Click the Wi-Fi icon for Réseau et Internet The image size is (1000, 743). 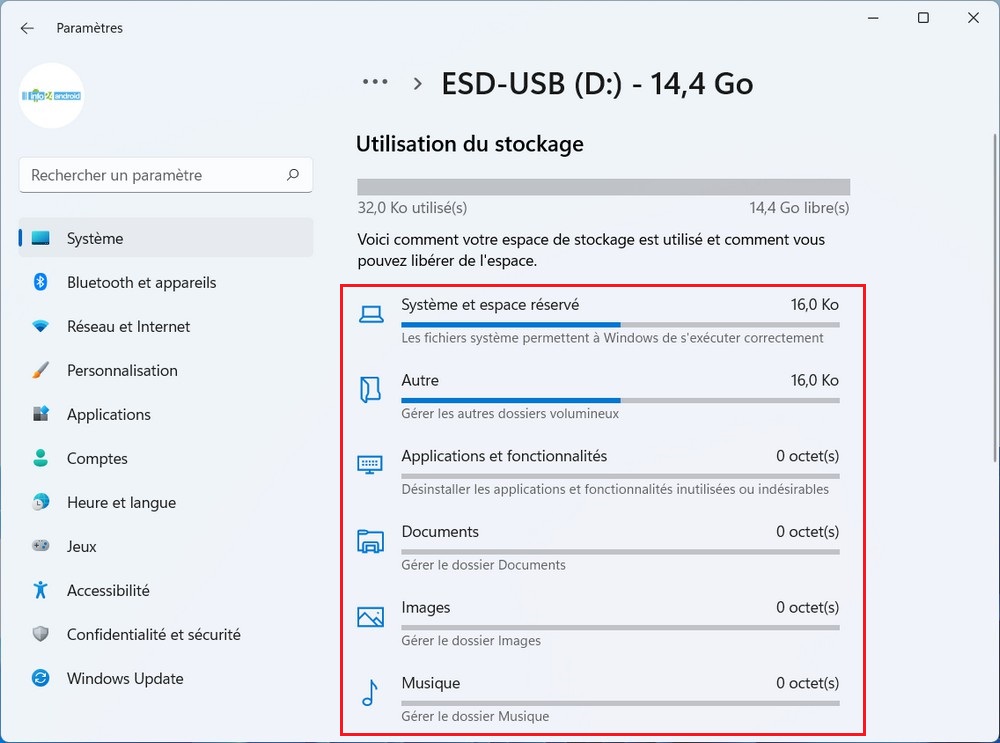click(x=40, y=327)
